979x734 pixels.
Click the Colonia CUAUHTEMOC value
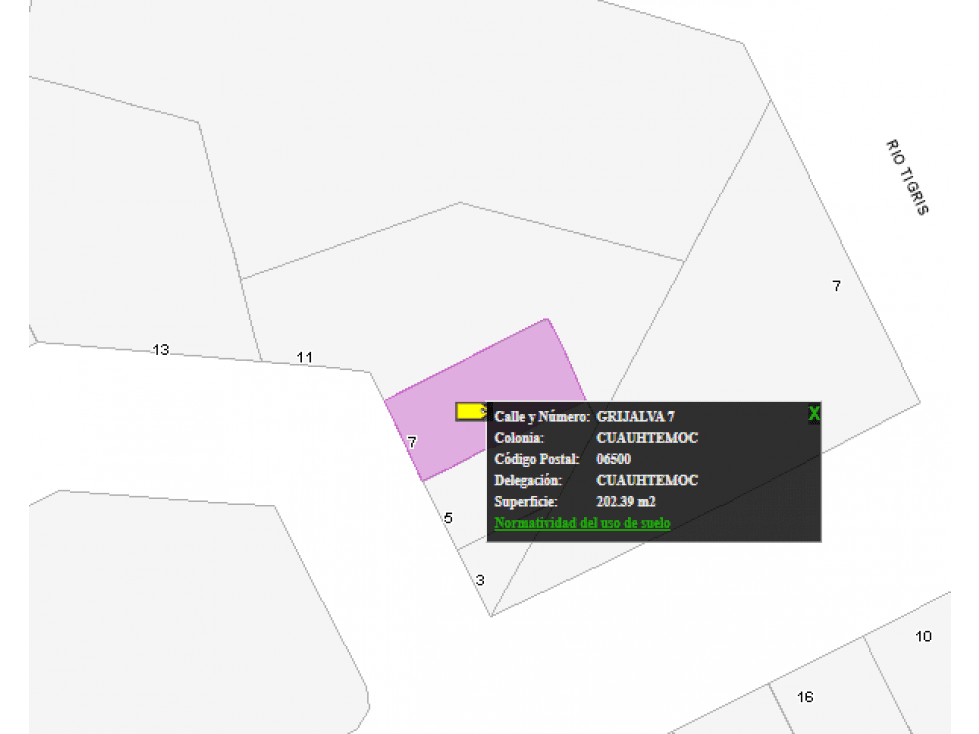tap(647, 438)
